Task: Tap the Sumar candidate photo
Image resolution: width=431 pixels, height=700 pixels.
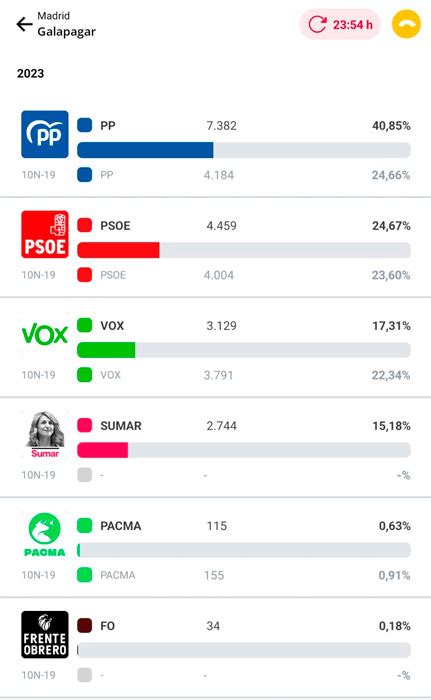Action: pos(45,434)
